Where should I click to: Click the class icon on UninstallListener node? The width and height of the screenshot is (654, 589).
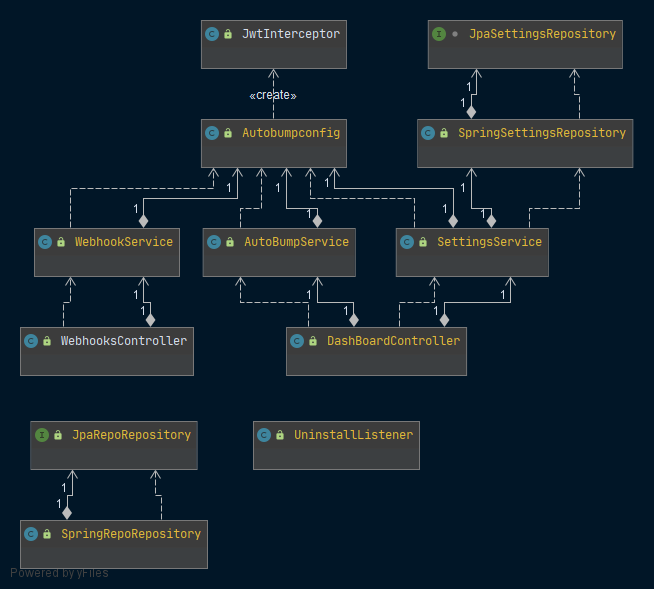(264, 435)
